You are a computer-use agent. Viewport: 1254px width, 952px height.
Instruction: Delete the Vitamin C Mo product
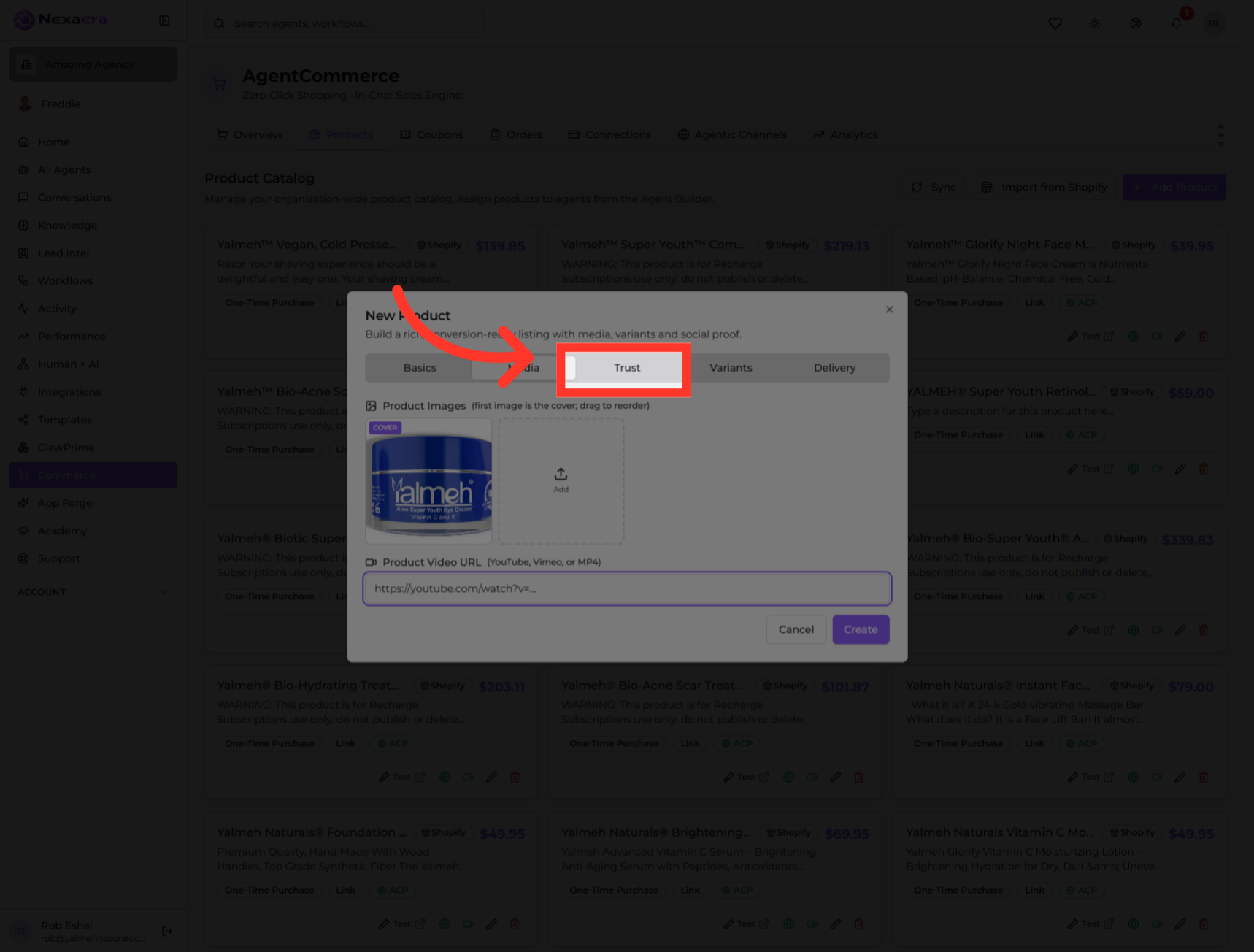[1204, 924]
